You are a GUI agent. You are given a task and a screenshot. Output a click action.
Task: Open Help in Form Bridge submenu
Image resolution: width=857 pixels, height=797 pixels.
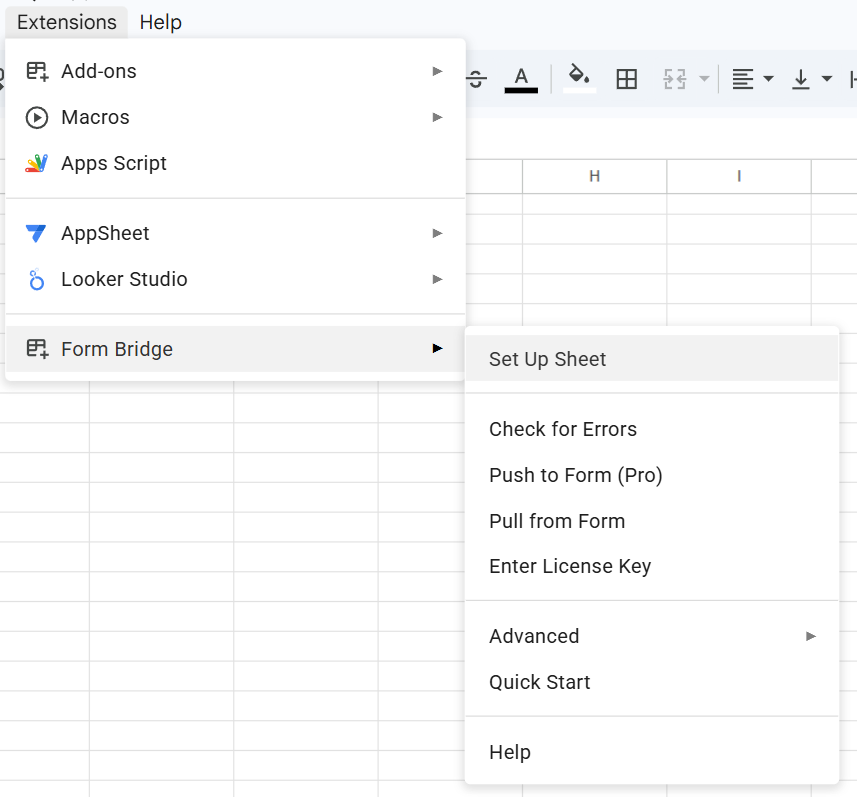point(651,752)
